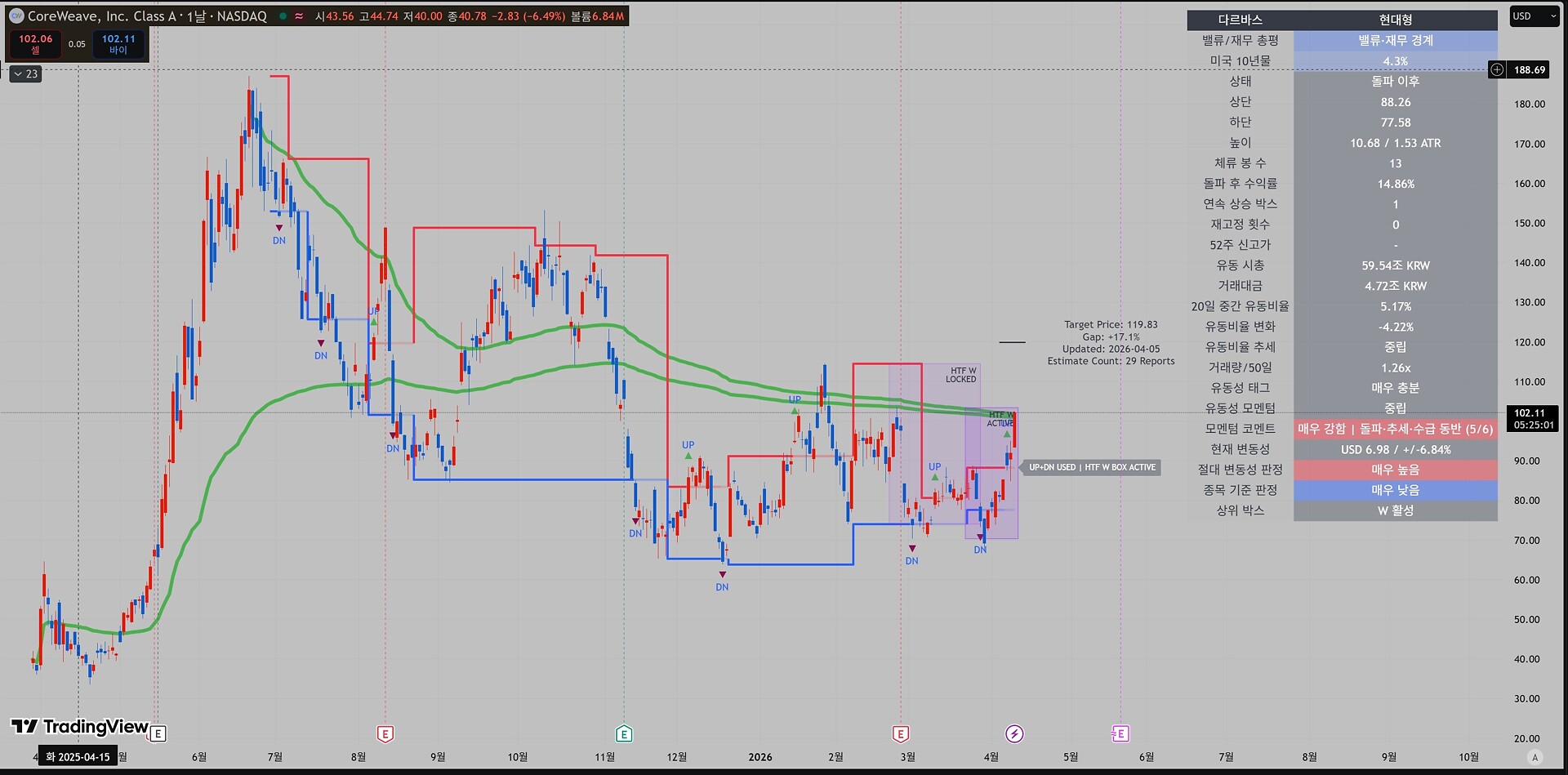Viewport: 1568px width, 775px height.
Task: Click the 4.3% US 10-year value
Action: (x=1396, y=60)
